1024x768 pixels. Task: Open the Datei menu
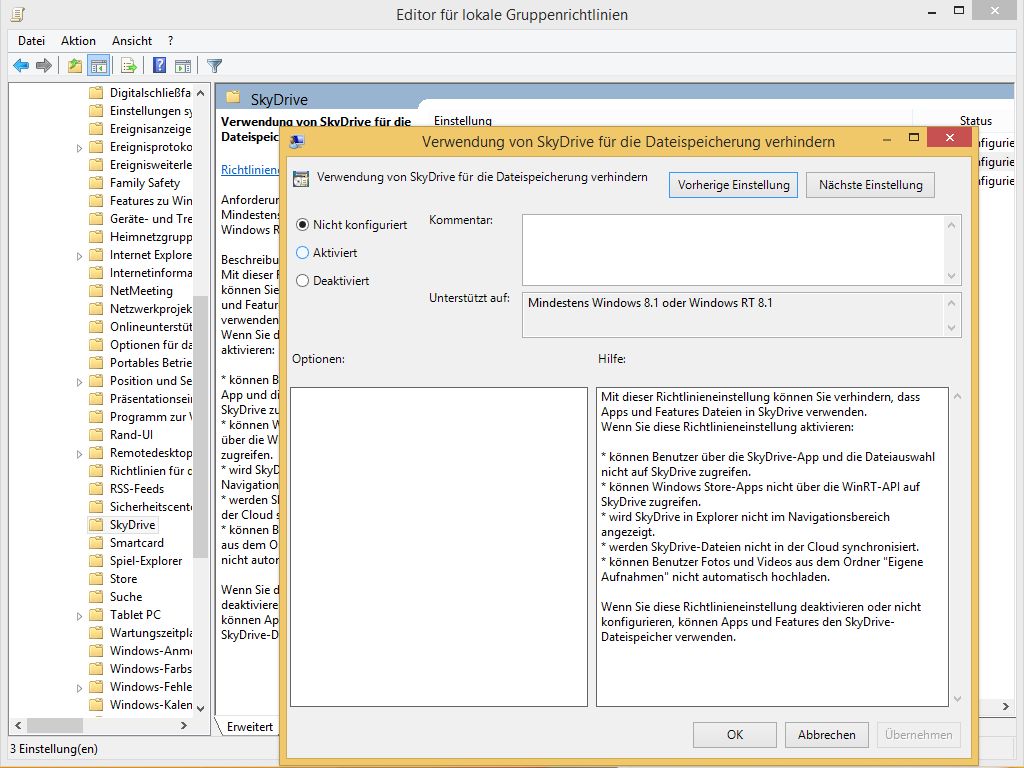point(31,40)
